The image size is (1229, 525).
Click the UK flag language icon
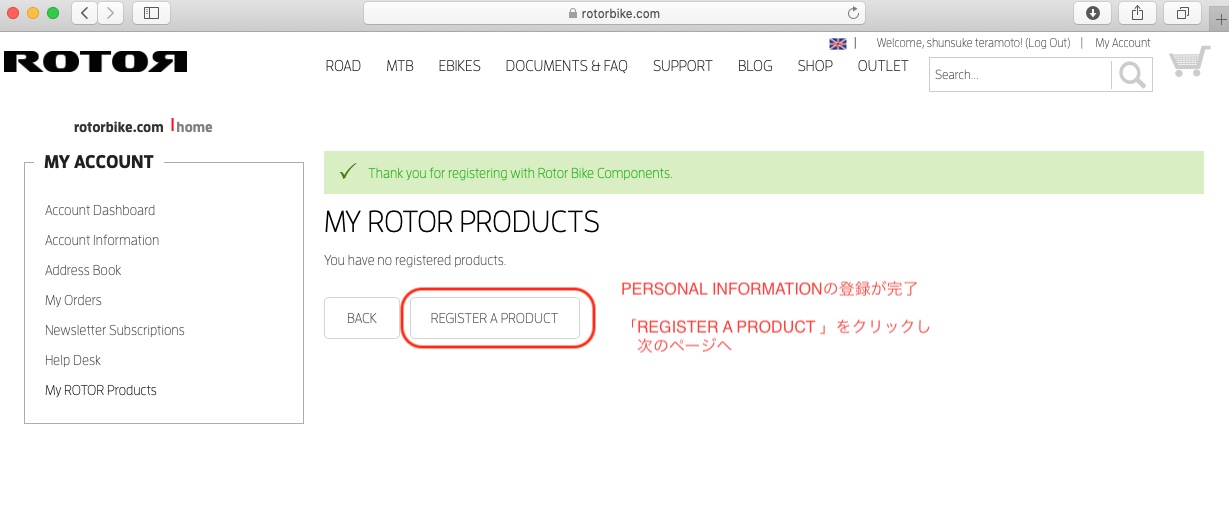coord(838,44)
